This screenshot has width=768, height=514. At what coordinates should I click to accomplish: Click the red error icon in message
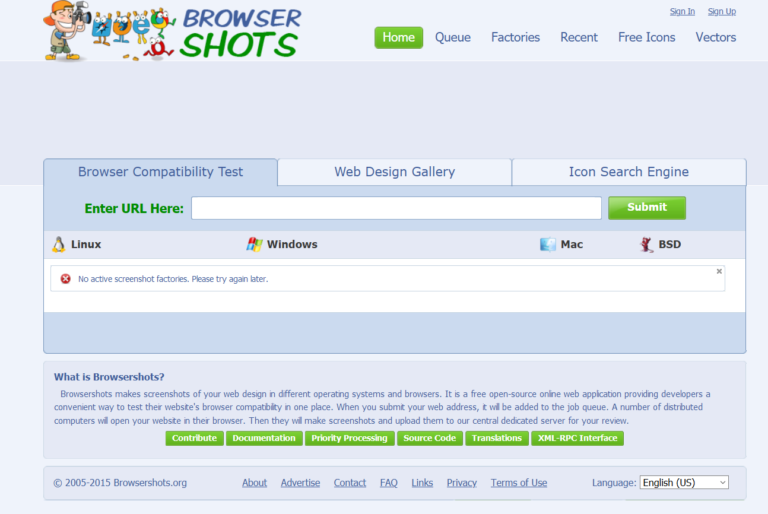tap(66, 279)
